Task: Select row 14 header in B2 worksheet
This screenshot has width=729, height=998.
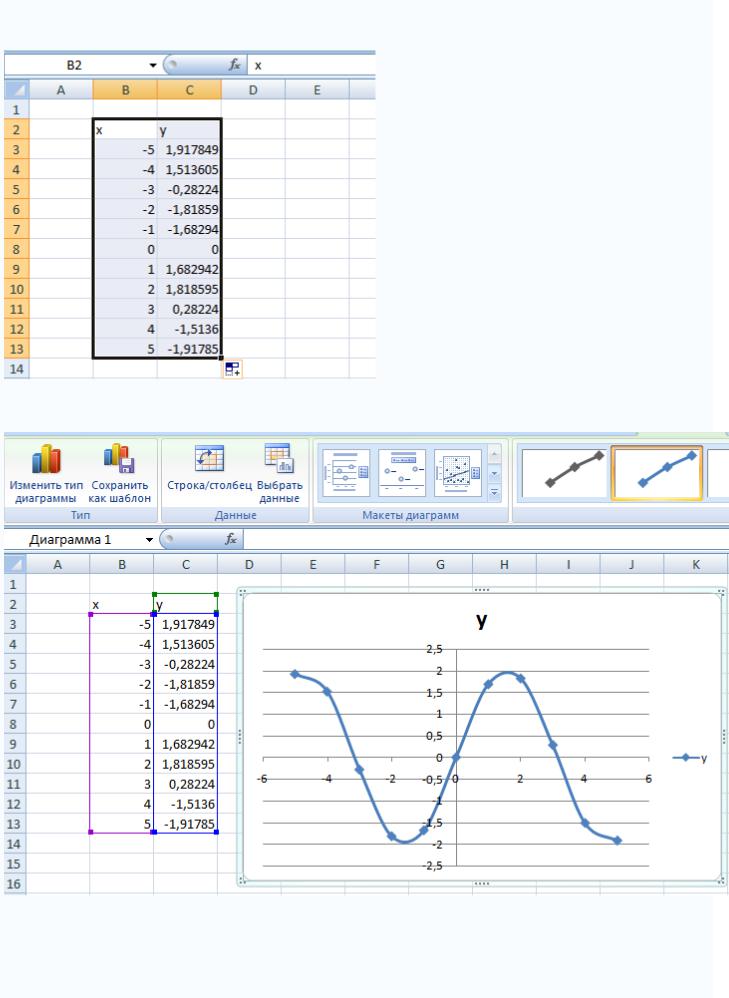Action: pyautogui.click(x=16, y=369)
